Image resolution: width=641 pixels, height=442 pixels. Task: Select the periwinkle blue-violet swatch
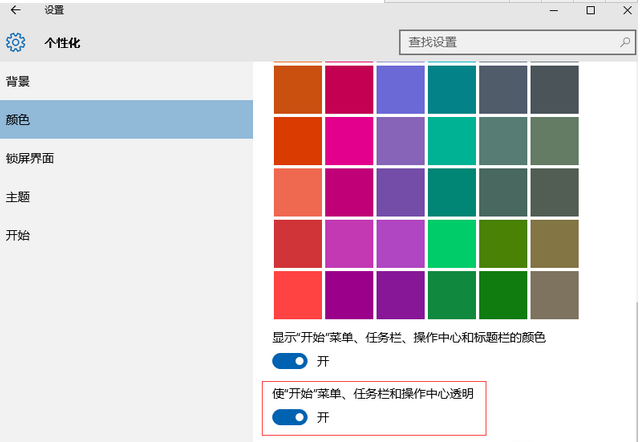[x=401, y=90]
